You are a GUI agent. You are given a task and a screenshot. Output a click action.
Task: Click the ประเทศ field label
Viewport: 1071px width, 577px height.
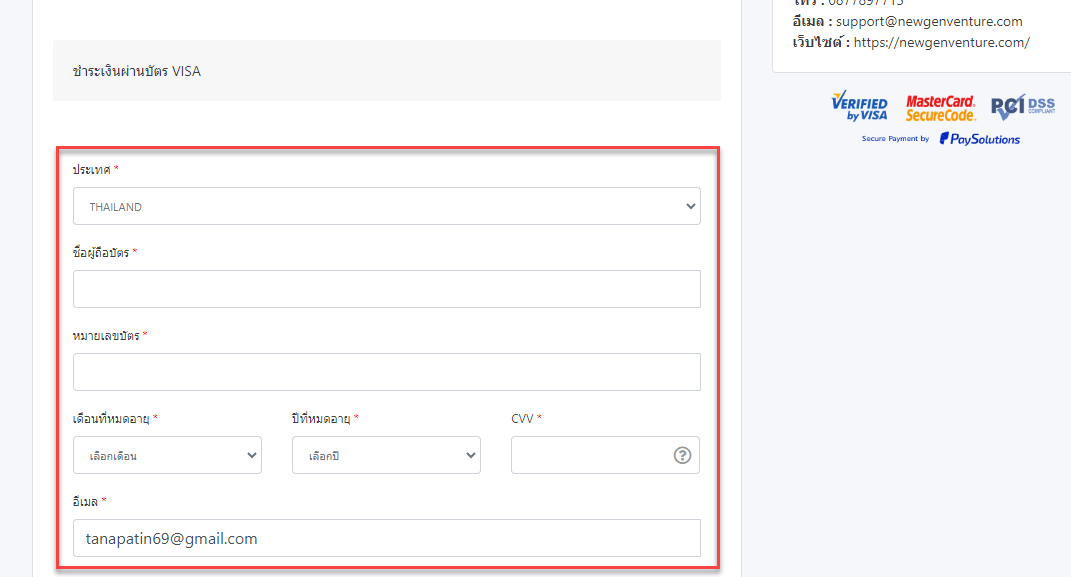pos(91,170)
